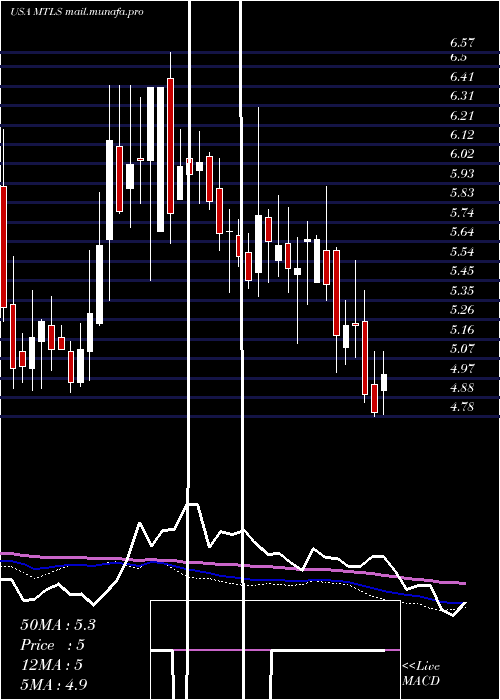Click the 5.07 price axis label
The image size is (500, 700).
coord(462,349)
